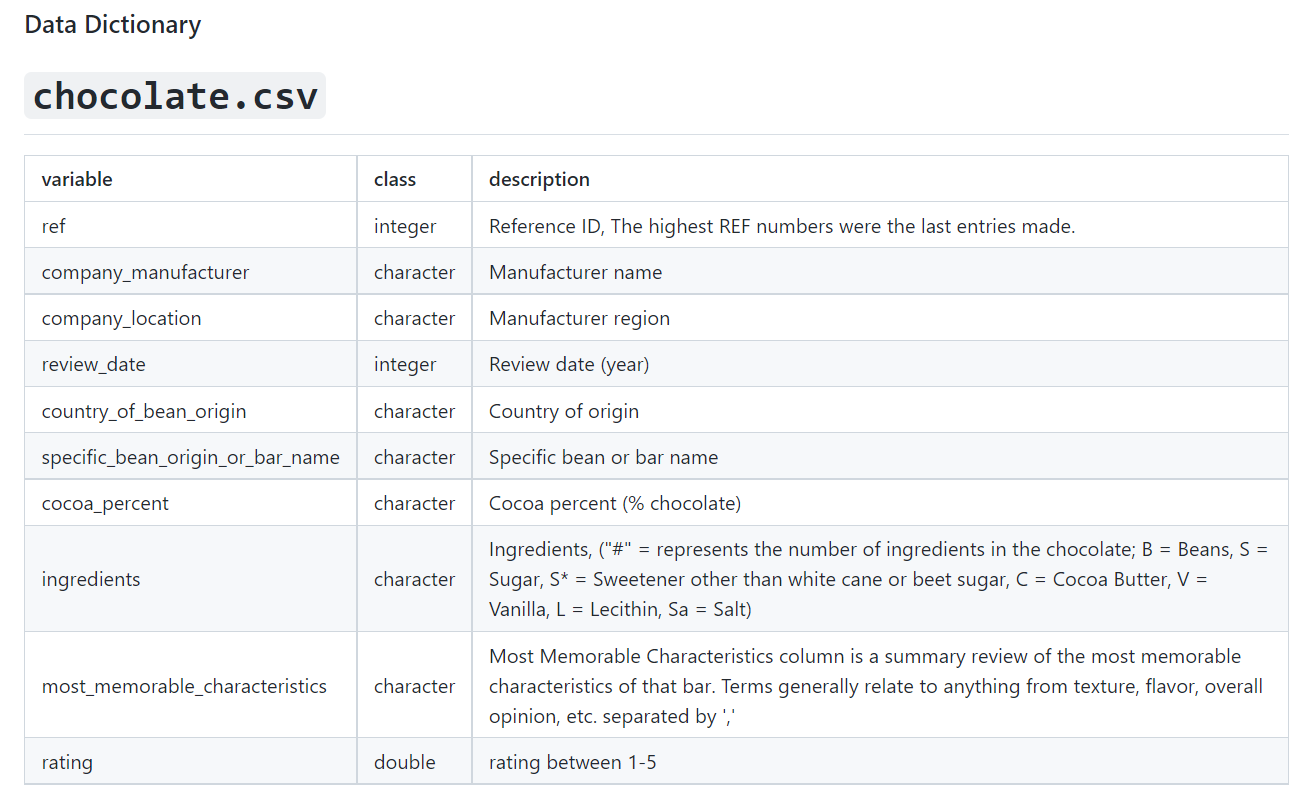The image size is (1313, 803).
Task: Select the "rating" variable name
Action: click(67, 762)
